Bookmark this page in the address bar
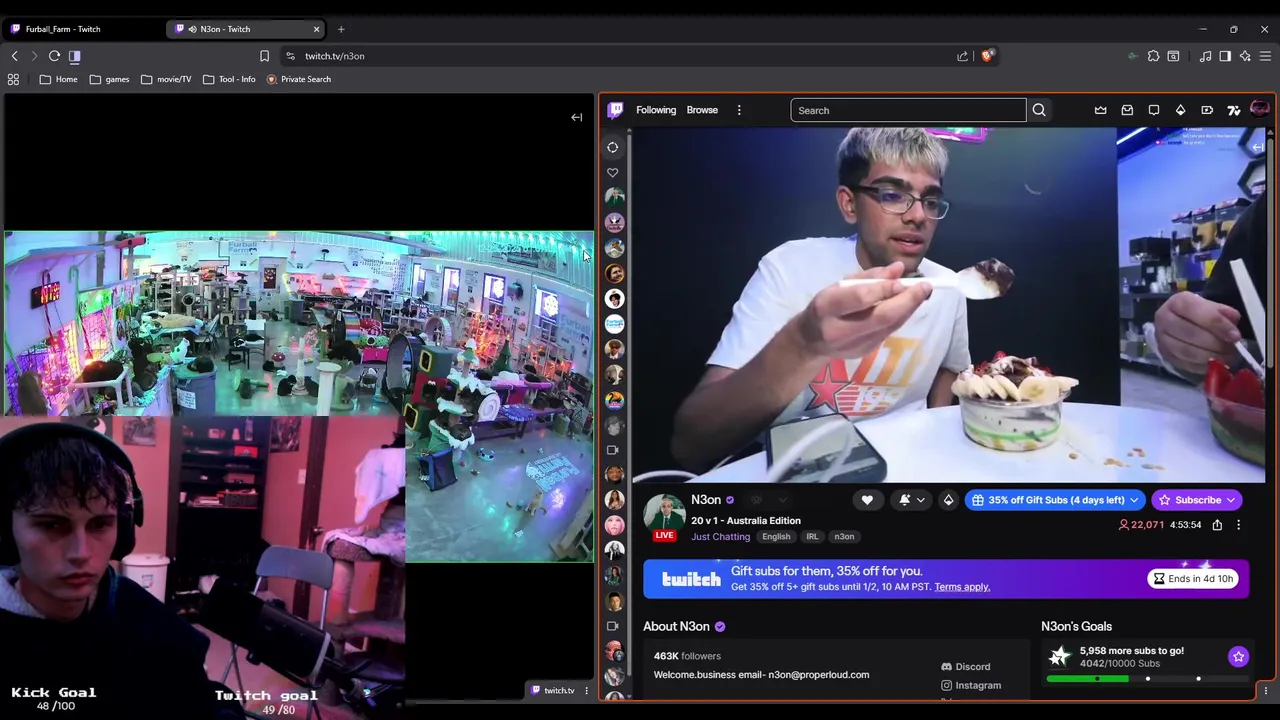 [x=264, y=56]
